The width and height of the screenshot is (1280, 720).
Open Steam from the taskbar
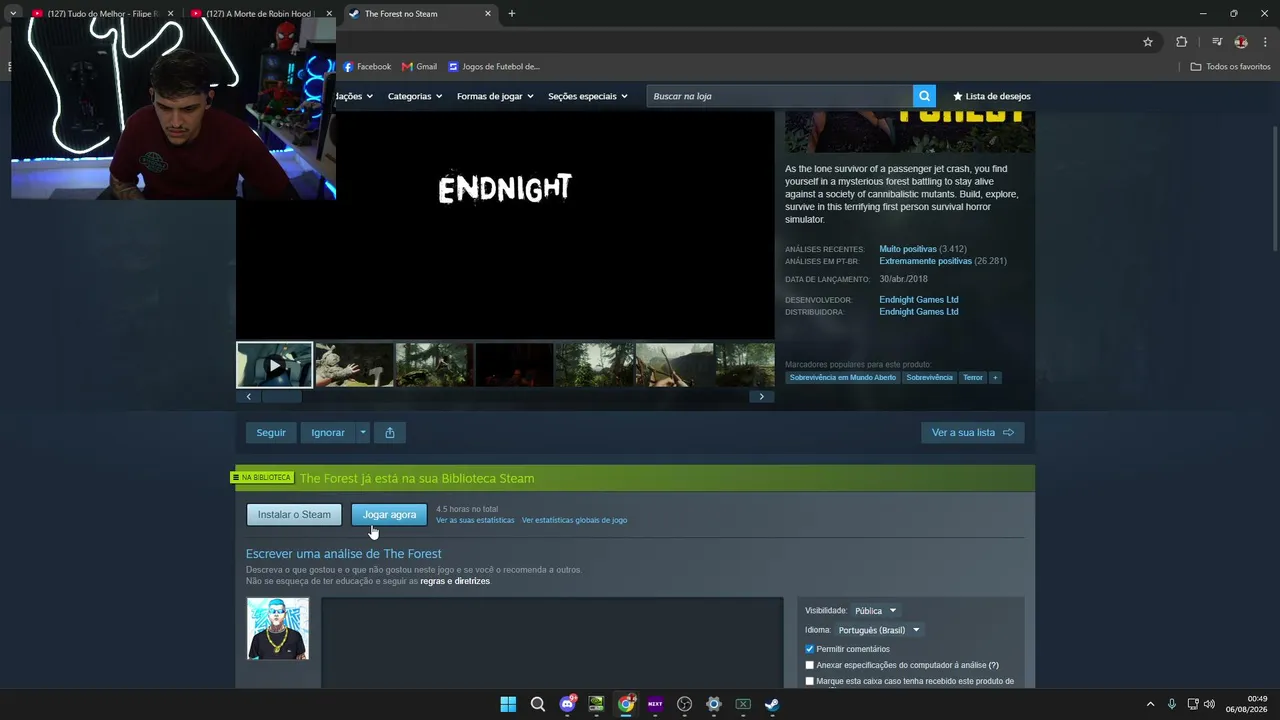click(x=772, y=704)
